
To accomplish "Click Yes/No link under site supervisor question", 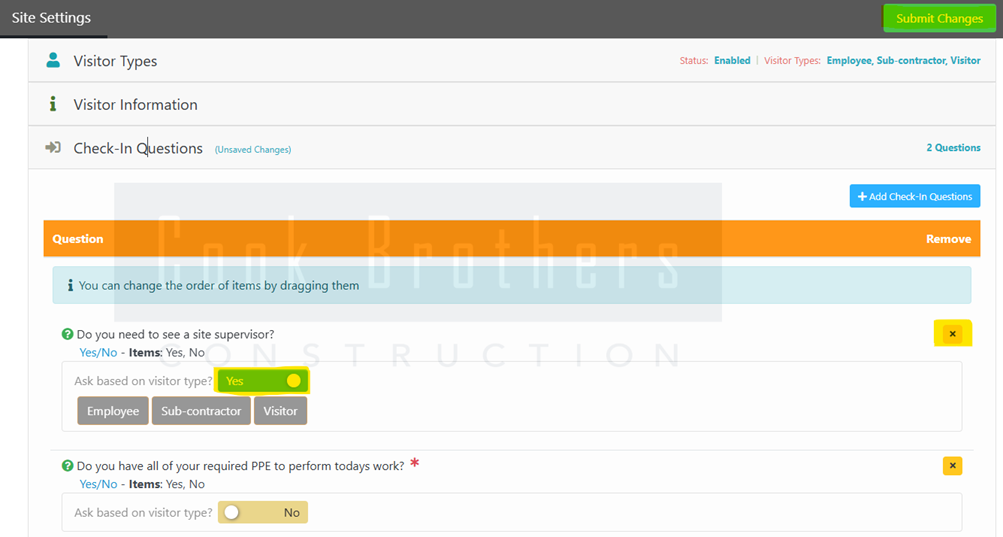I will (98, 353).
